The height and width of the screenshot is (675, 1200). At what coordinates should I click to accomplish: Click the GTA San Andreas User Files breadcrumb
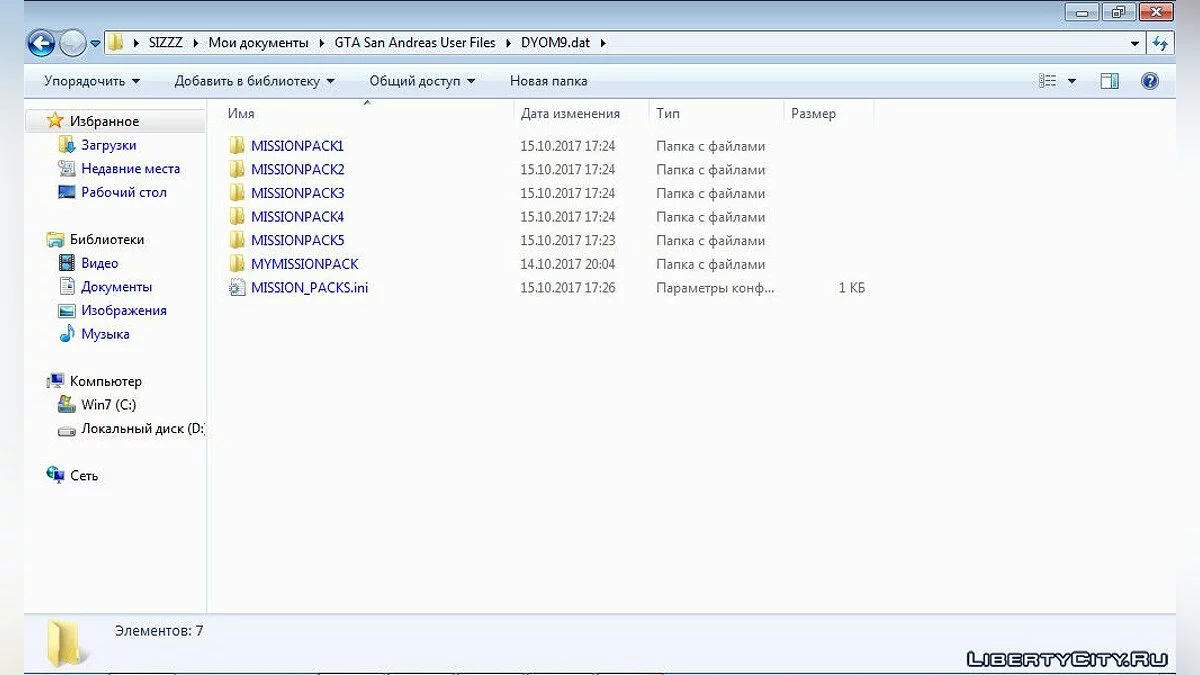pos(415,43)
